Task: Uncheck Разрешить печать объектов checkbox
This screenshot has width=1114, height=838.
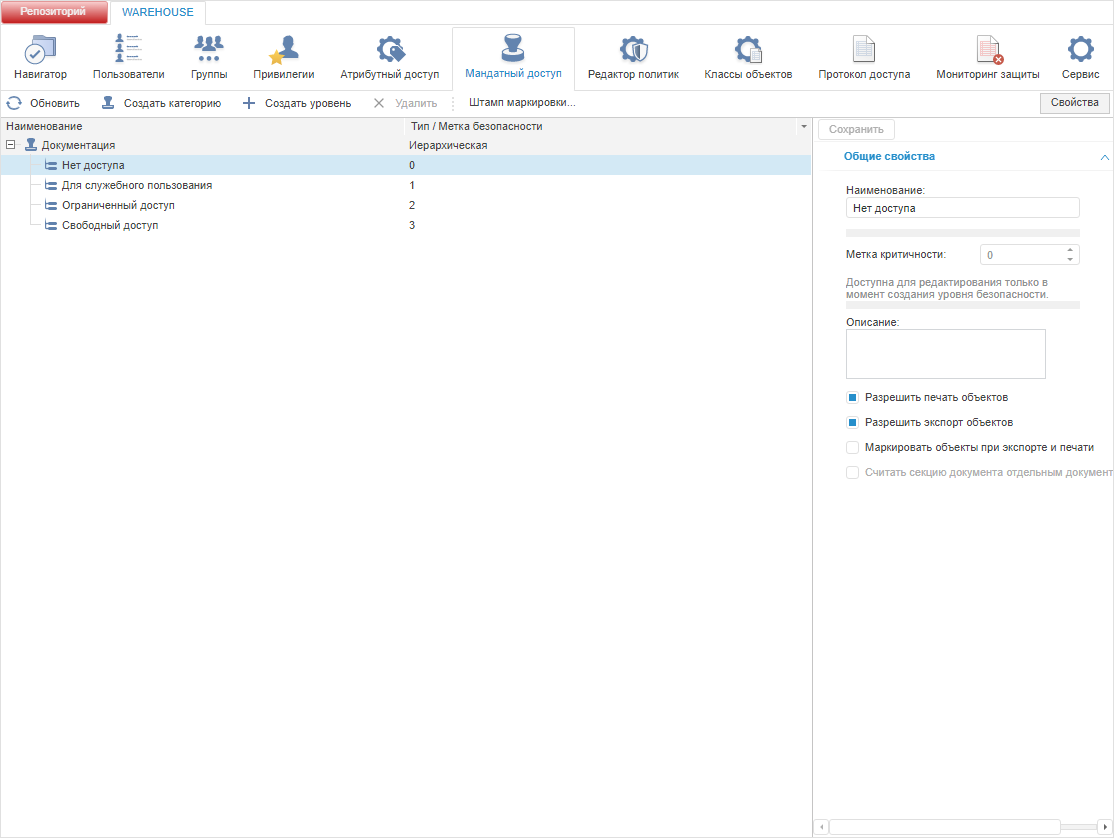Action: [853, 398]
